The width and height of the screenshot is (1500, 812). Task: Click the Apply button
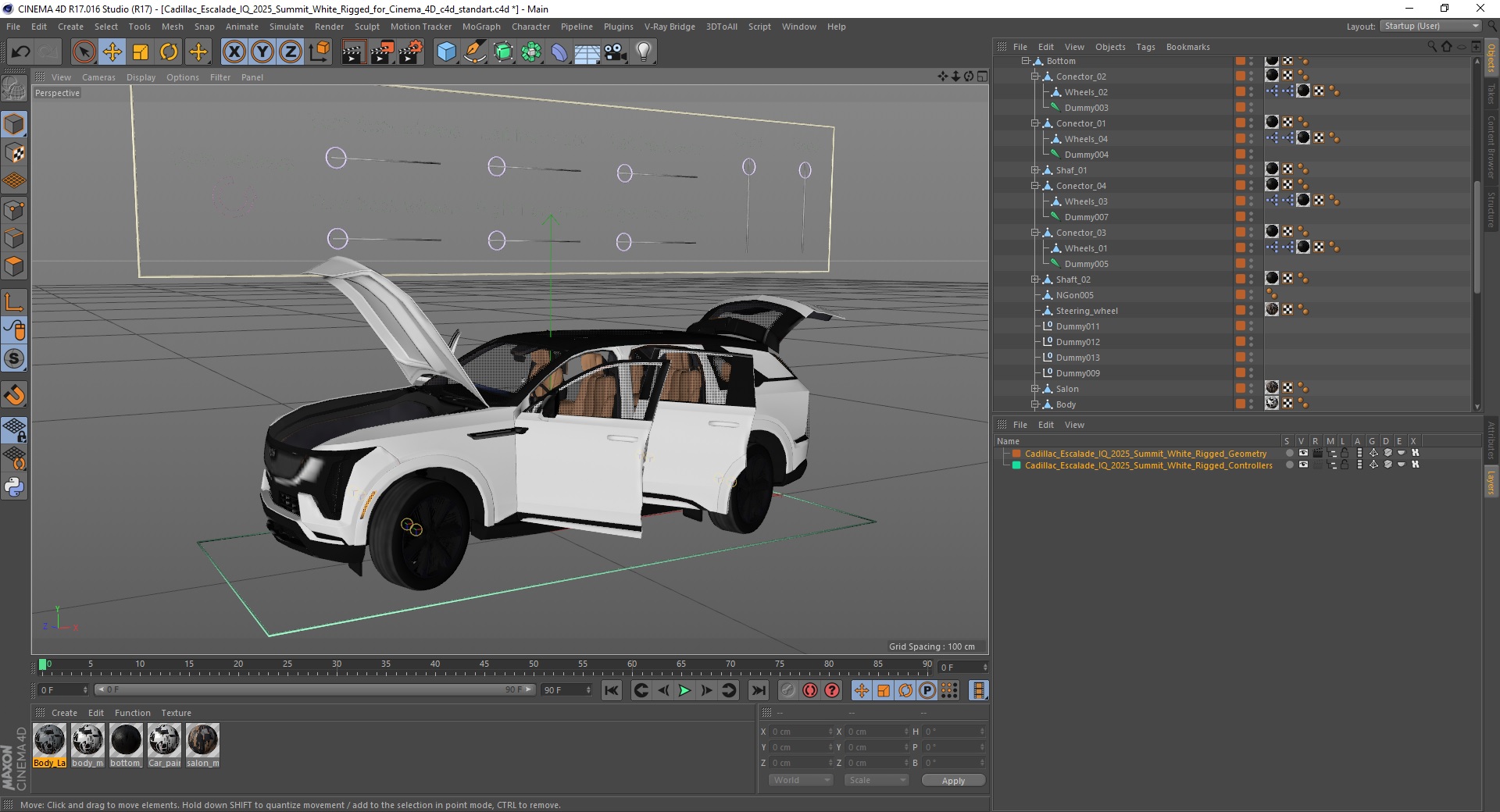pyautogui.click(x=953, y=781)
